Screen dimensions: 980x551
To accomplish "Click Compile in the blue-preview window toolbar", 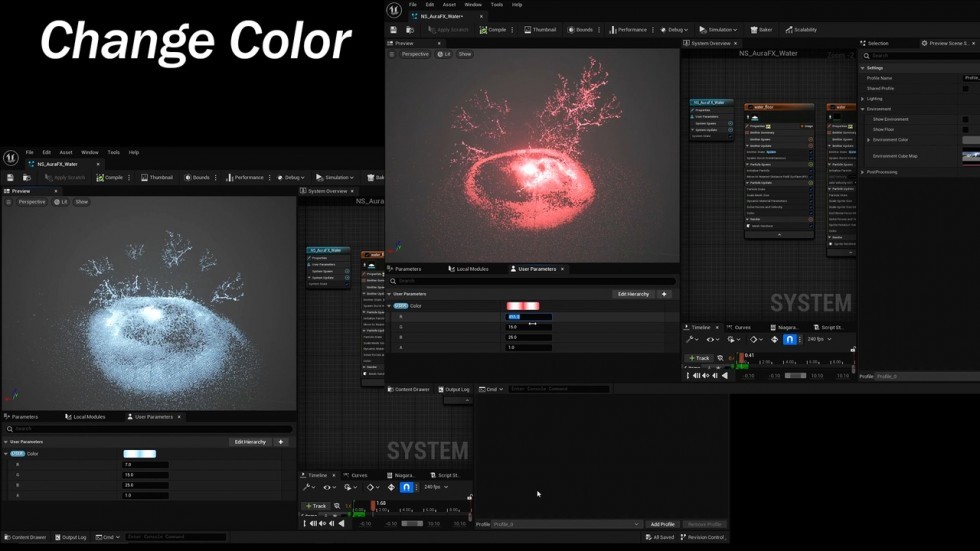I will click(110, 177).
